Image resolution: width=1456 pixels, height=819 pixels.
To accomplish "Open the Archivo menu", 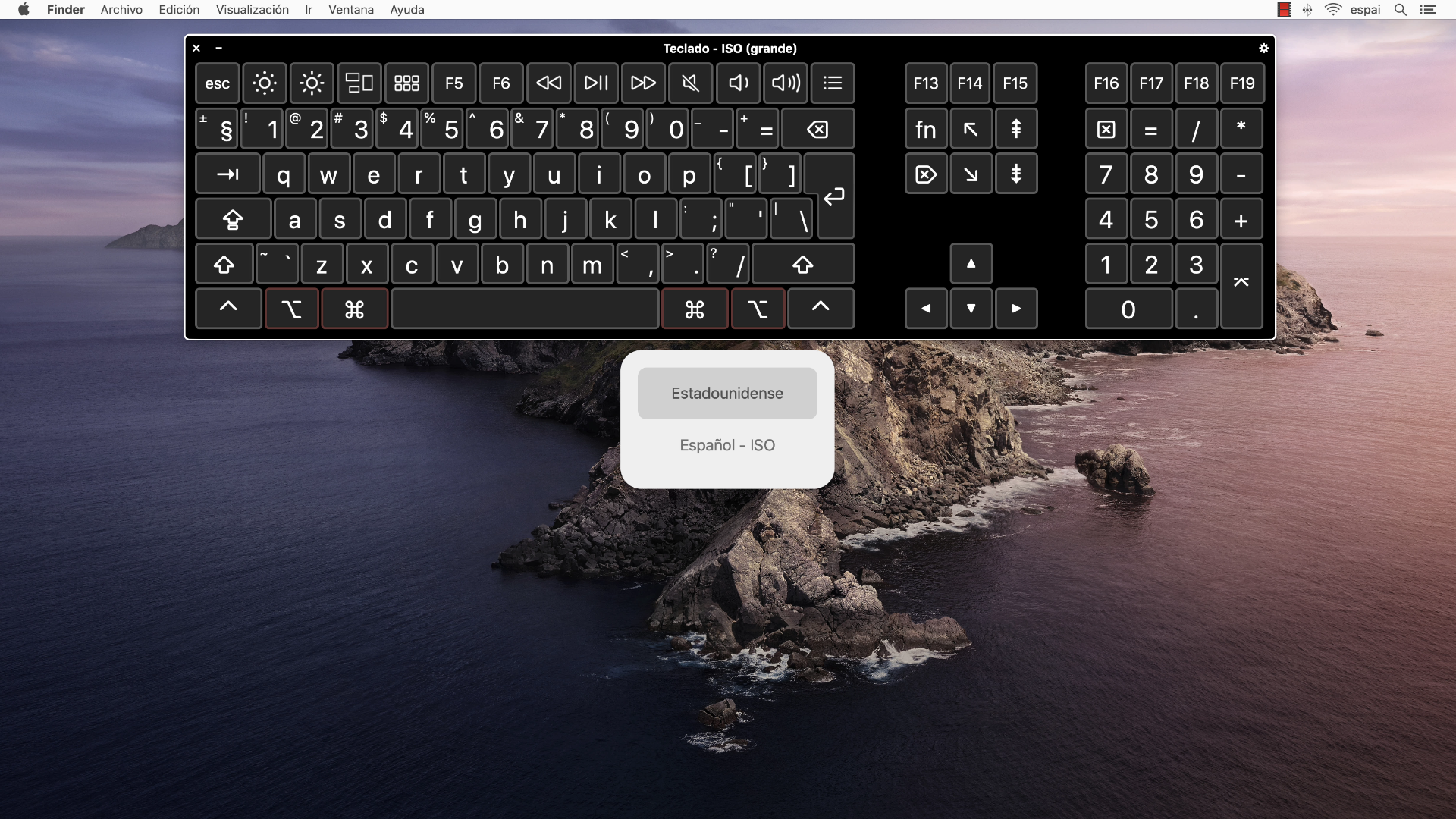I will click(121, 10).
